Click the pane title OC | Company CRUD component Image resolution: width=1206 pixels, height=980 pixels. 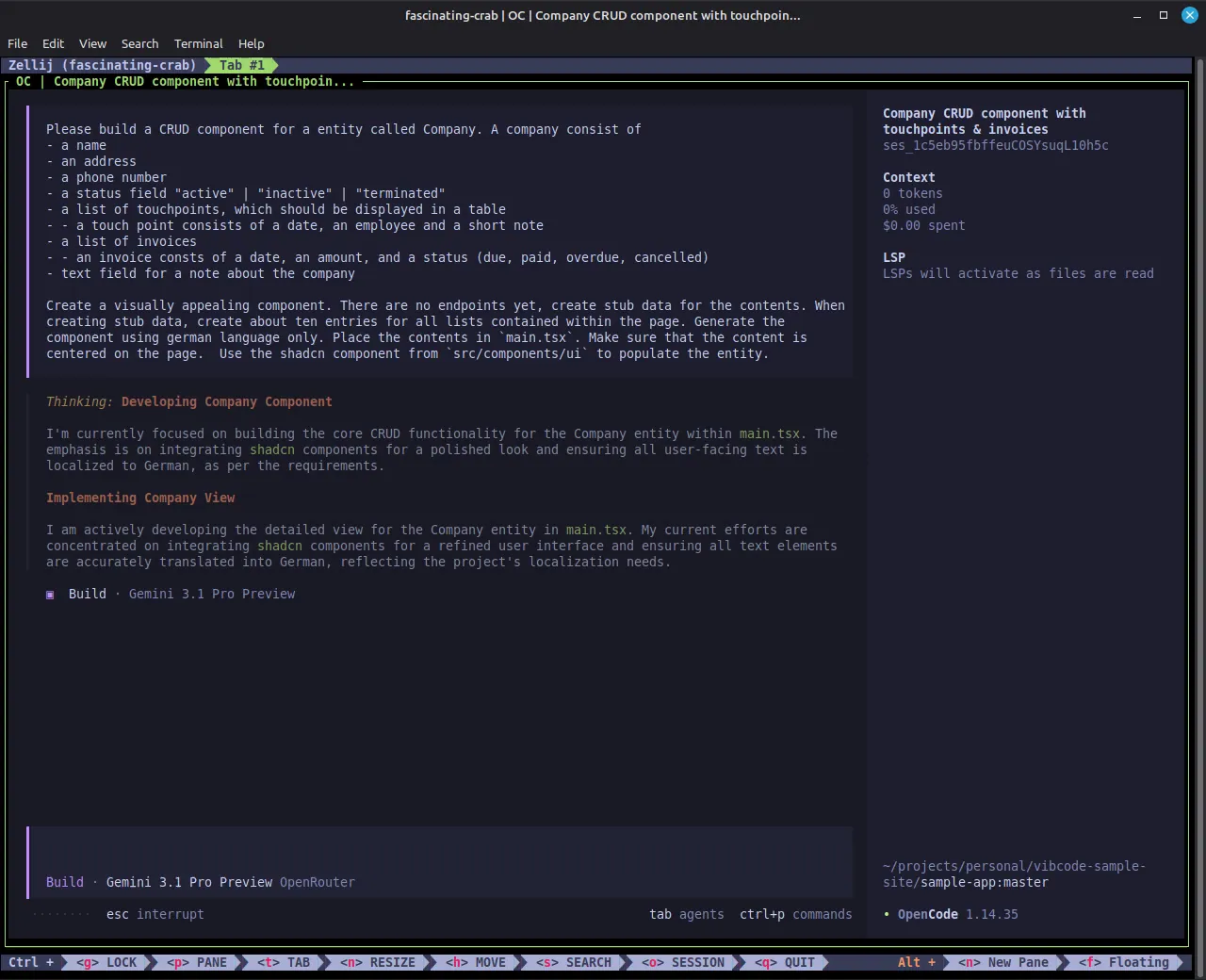[186, 81]
